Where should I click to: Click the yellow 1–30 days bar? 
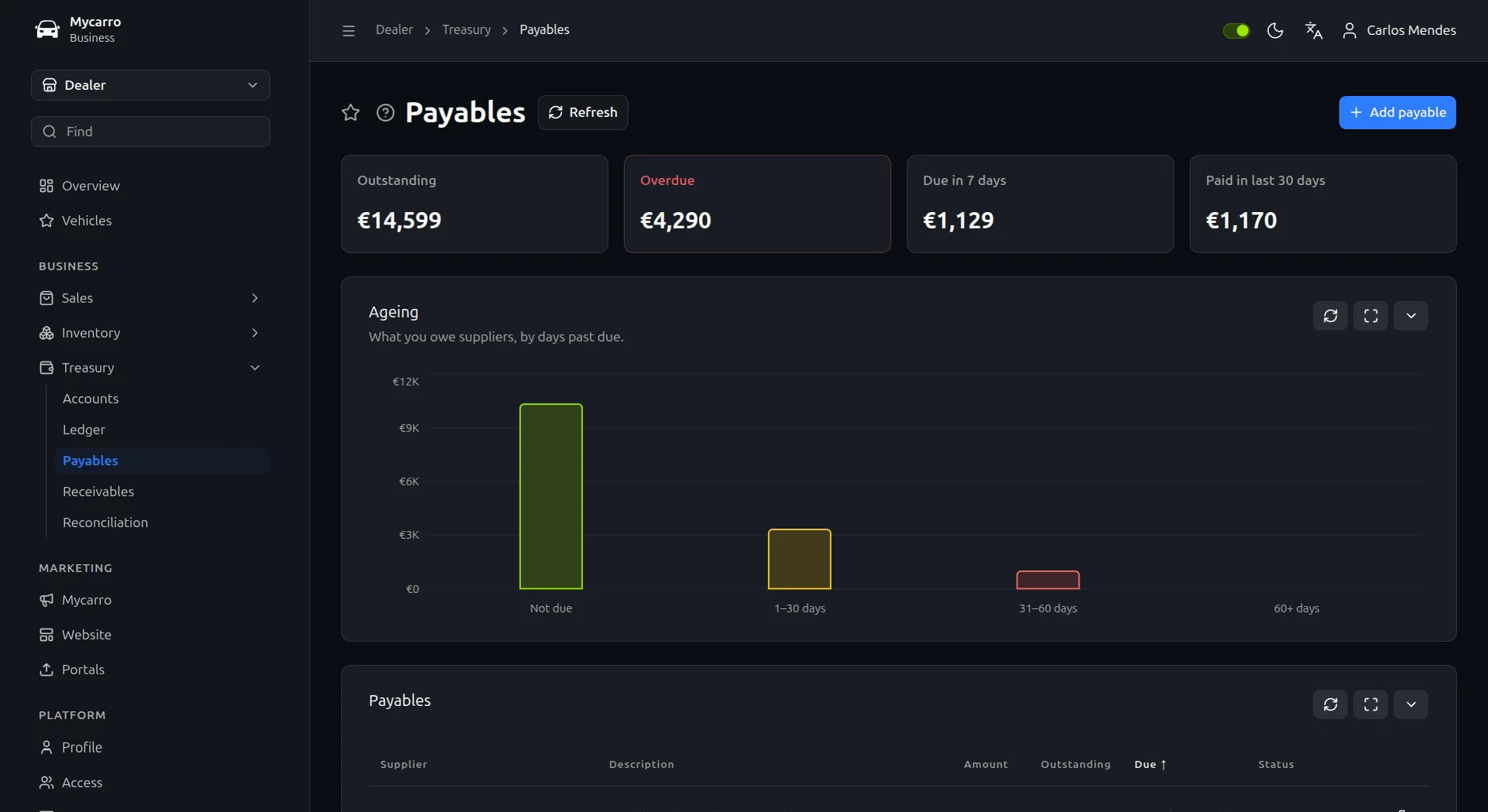[800, 559]
